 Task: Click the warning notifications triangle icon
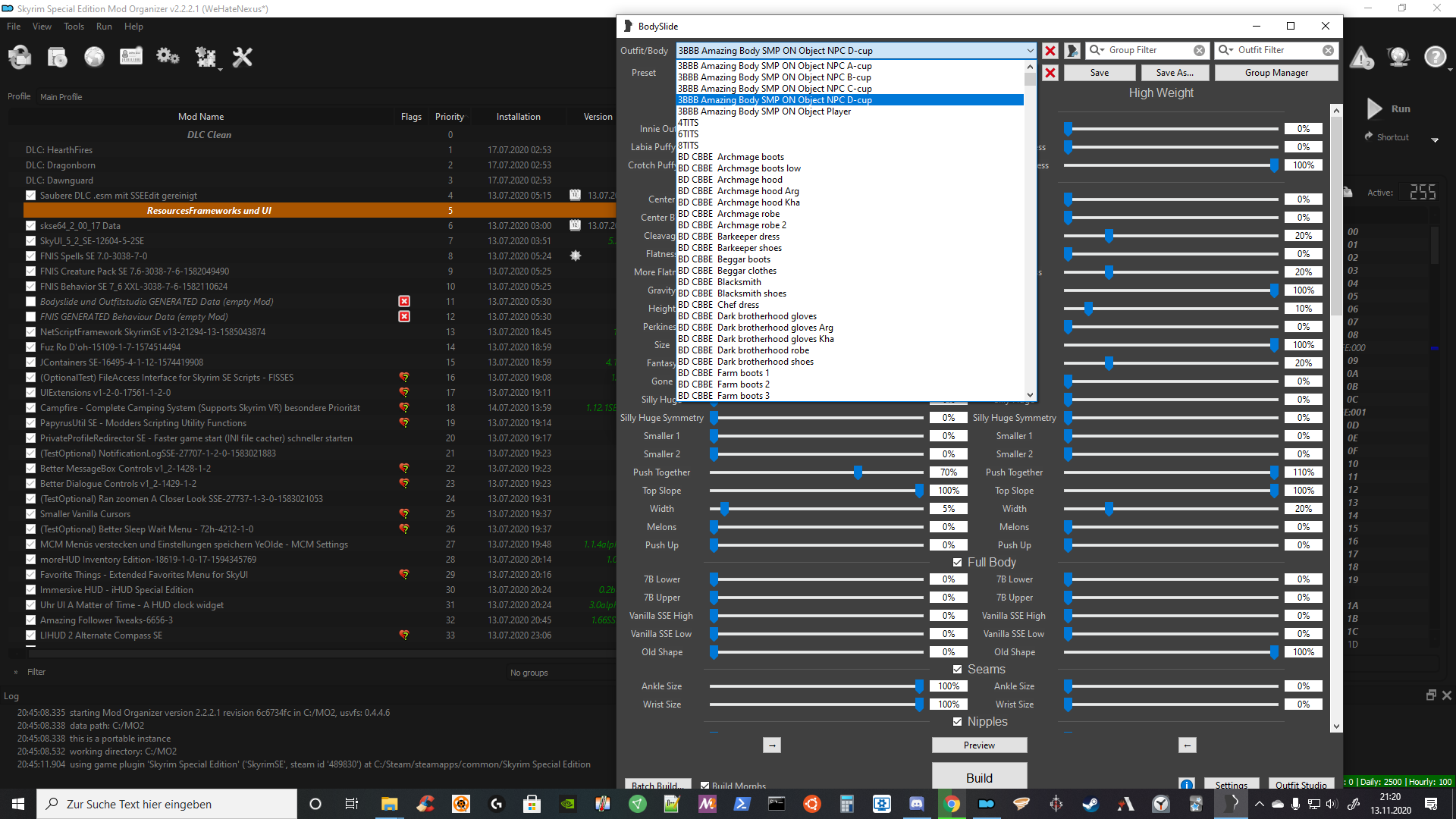coord(1361,58)
